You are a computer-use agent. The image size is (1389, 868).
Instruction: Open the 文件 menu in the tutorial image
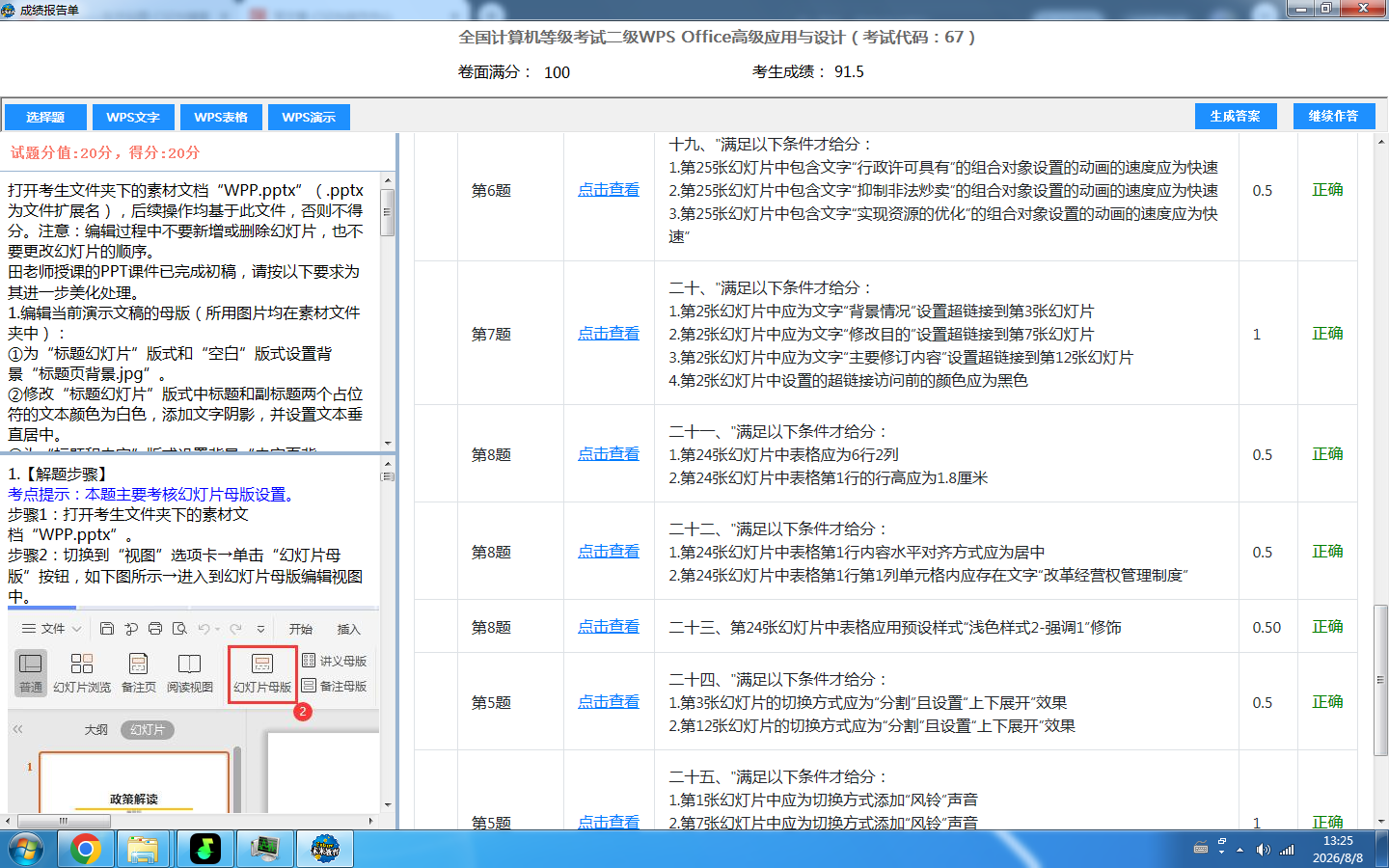[x=51, y=629]
